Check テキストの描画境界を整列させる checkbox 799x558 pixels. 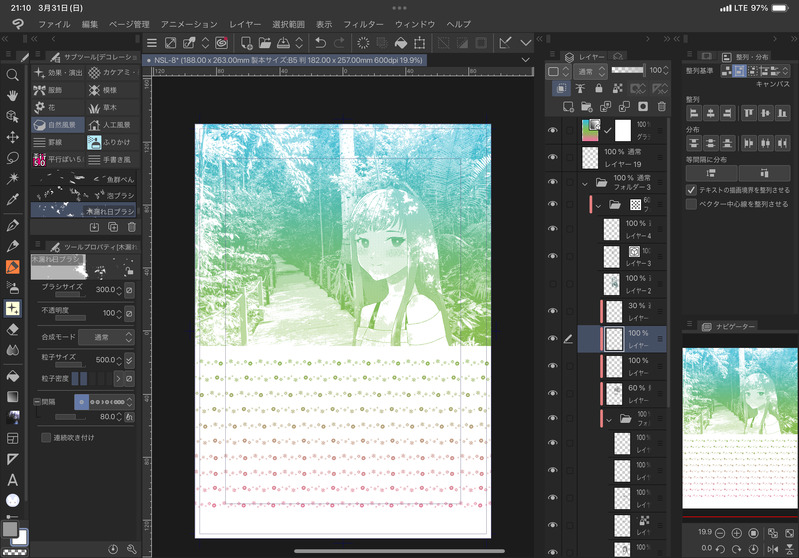coord(691,190)
